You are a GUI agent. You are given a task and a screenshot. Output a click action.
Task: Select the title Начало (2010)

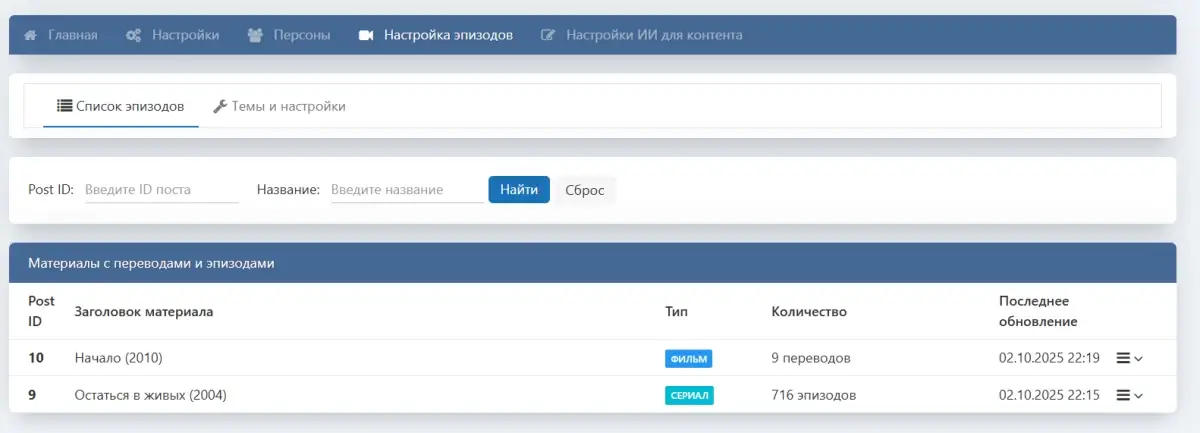click(118, 358)
